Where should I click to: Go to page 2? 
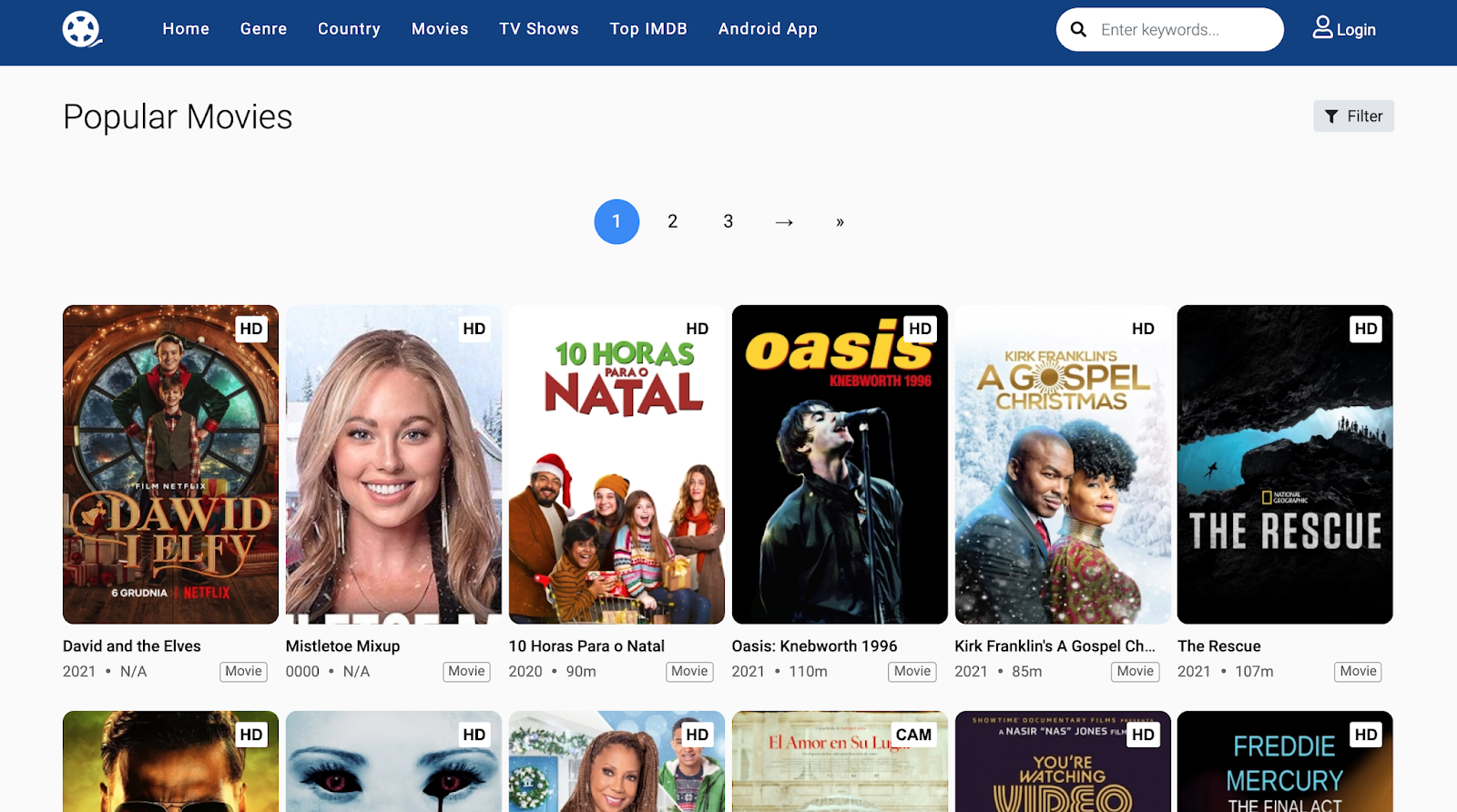coord(672,222)
